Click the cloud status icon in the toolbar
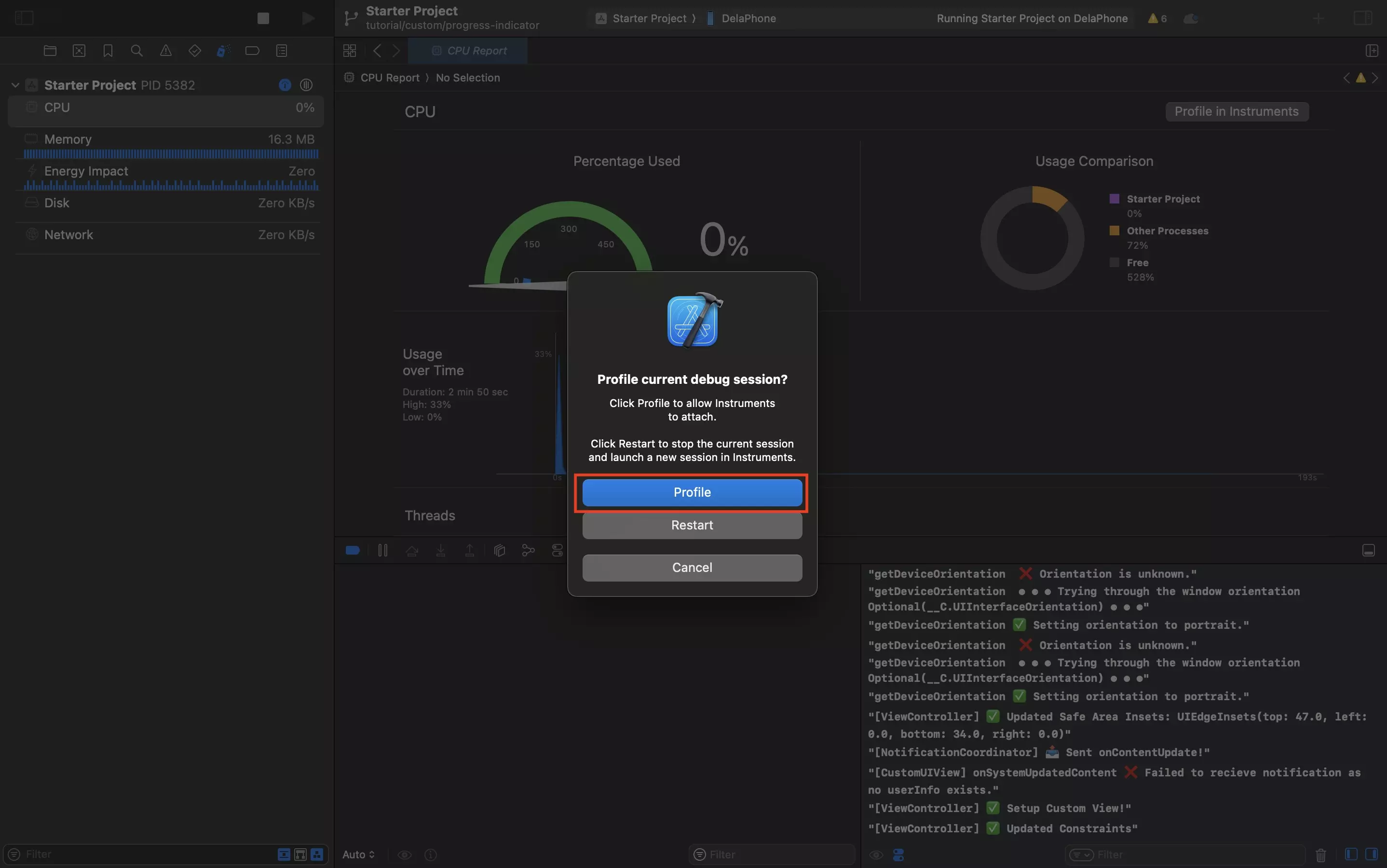This screenshot has height=868, width=1387. [x=1191, y=18]
